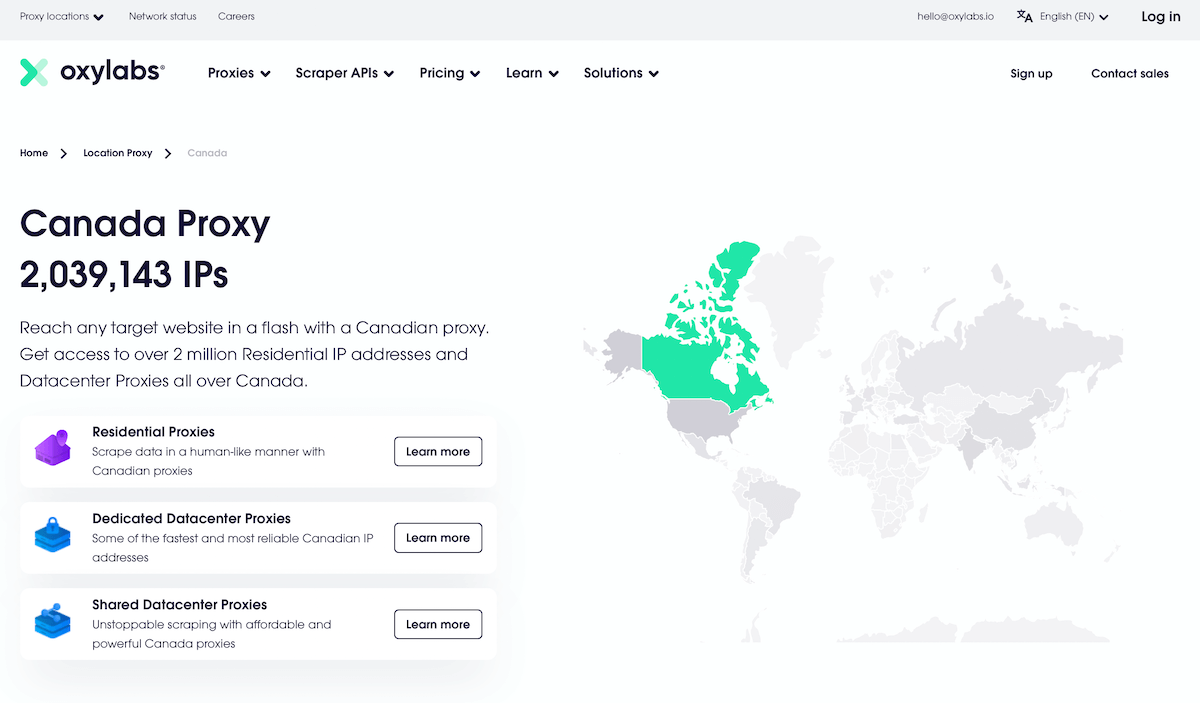
Task: Open Location Proxy breadcrumb link
Action: 118,153
